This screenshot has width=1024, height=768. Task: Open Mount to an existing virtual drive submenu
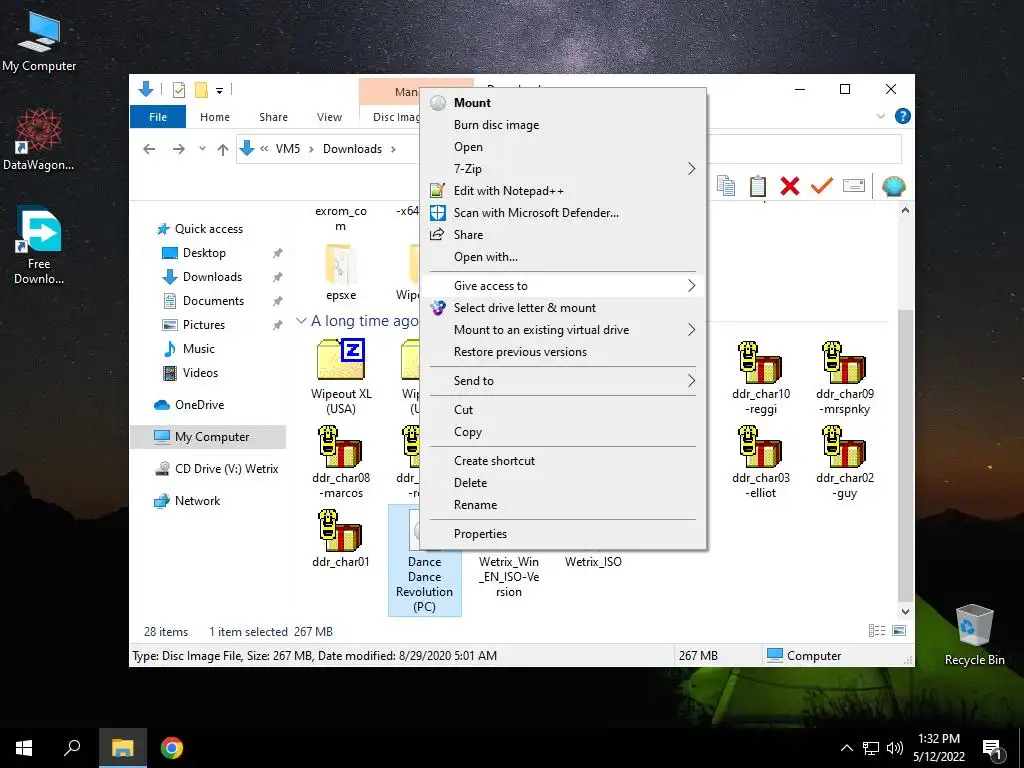[562, 330]
